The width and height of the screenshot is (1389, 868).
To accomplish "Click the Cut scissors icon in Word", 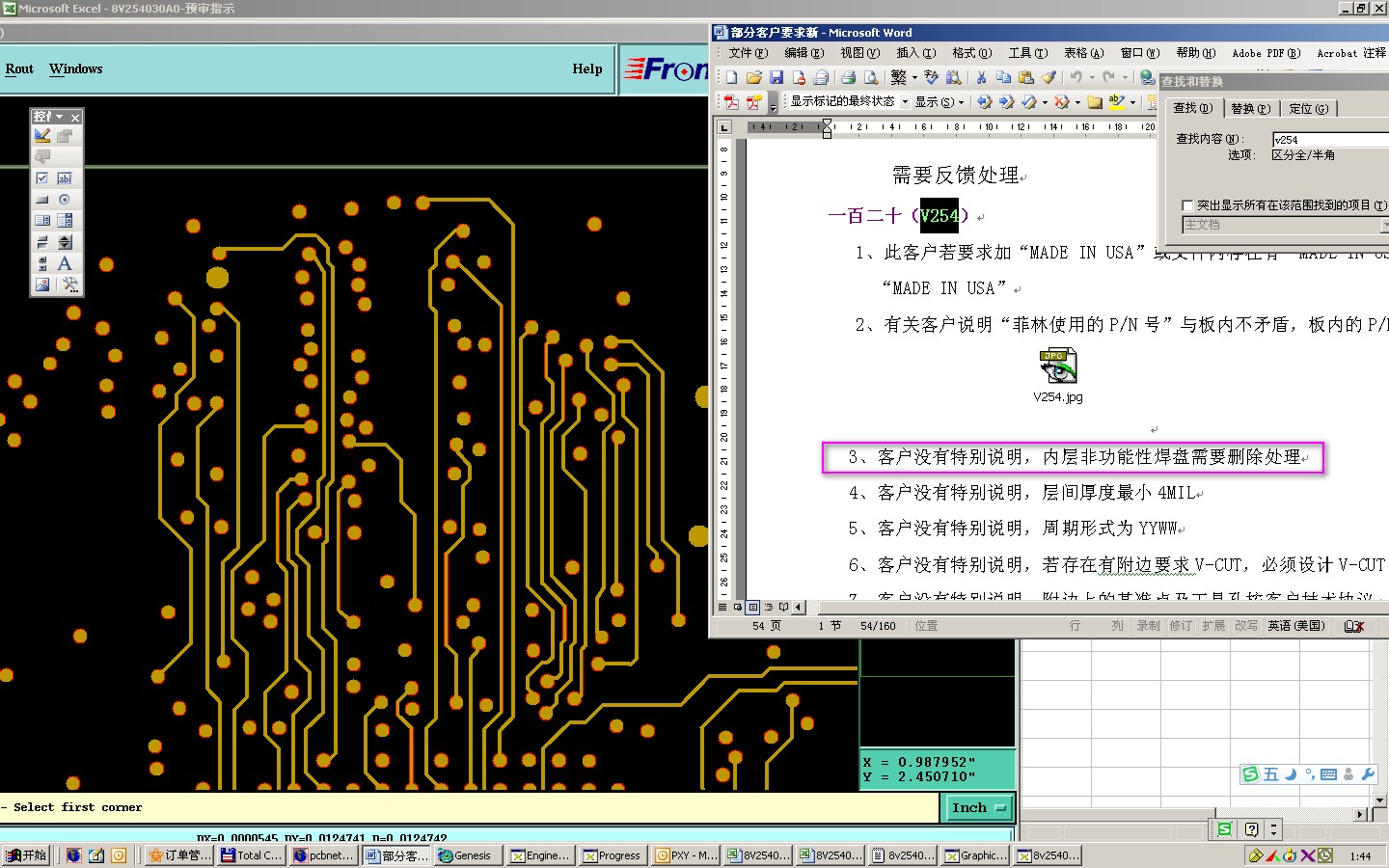I will [x=981, y=77].
